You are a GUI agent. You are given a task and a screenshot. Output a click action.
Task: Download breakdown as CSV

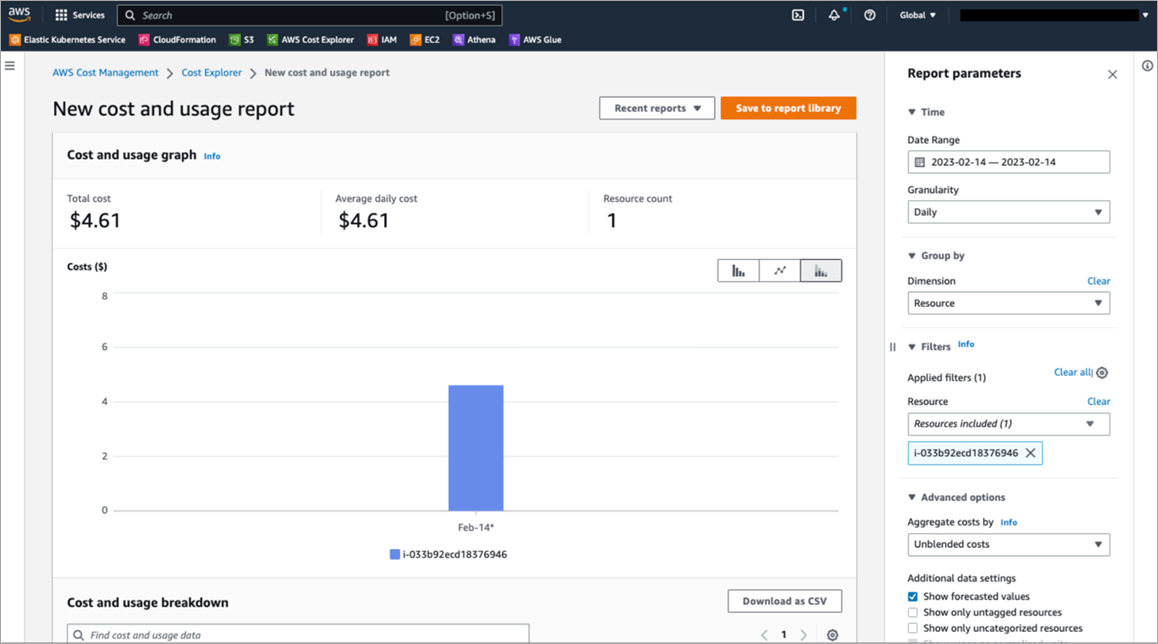(x=784, y=601)
